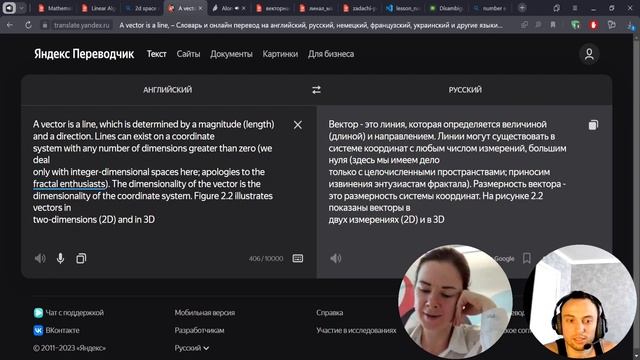The width and height of the screenshot is (640, 360).
Task: Open the browser menu button
Action: point(575,8)
